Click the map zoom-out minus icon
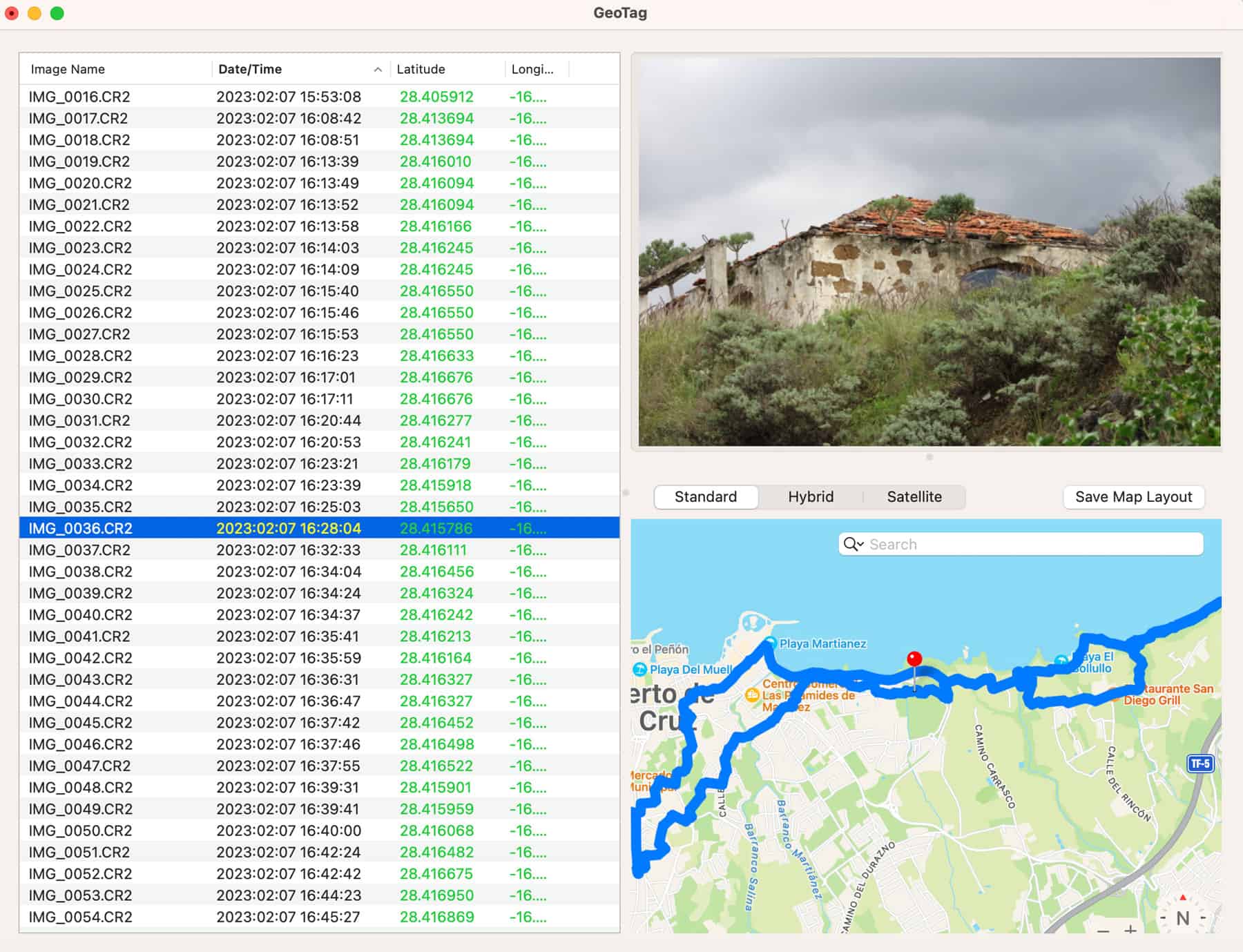The image size is (1243, 952). [x=1103, y=930]
